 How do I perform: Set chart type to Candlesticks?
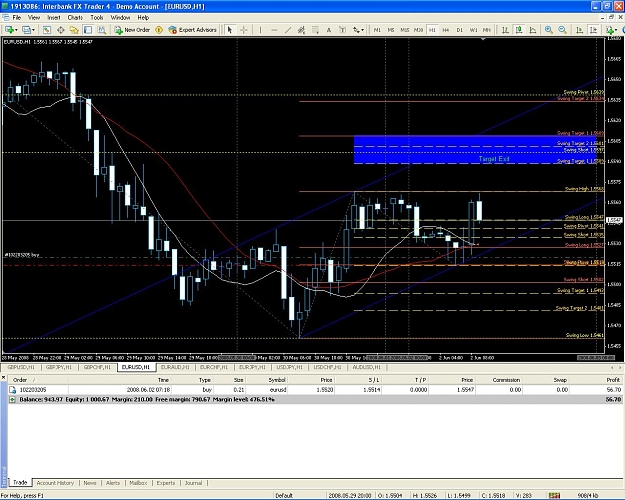point(519,30)
